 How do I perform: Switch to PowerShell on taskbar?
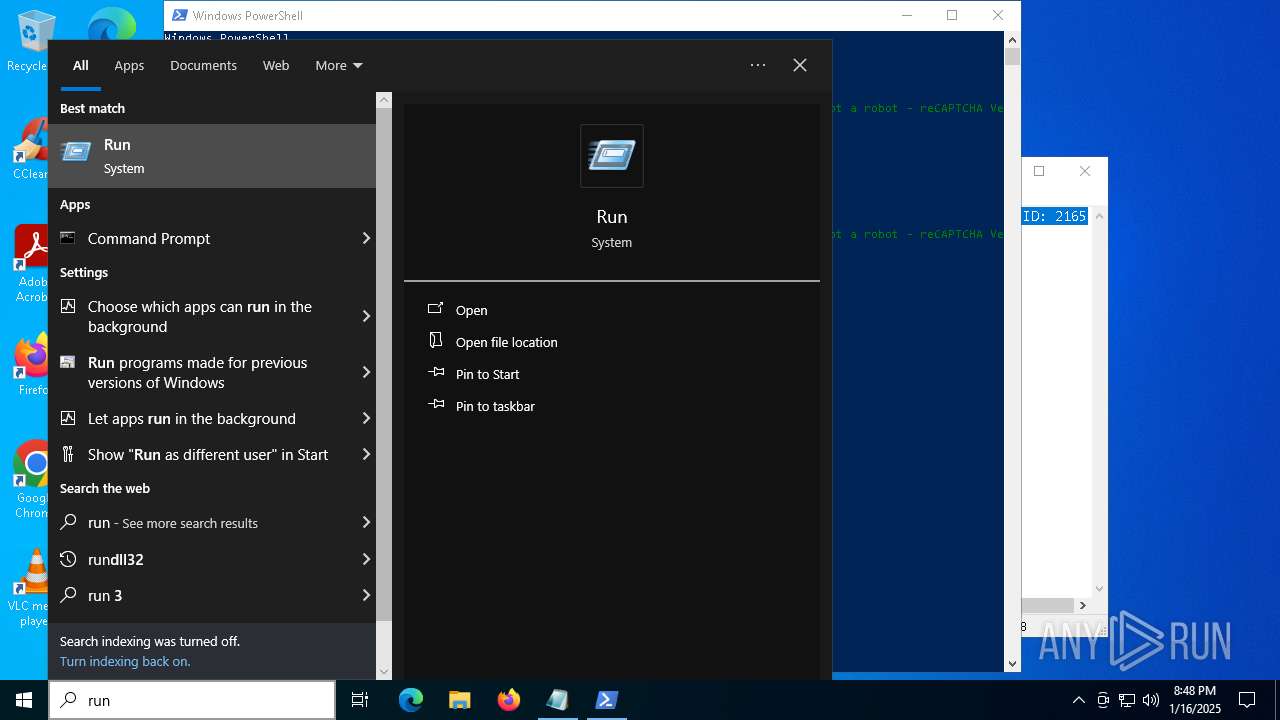606,700
